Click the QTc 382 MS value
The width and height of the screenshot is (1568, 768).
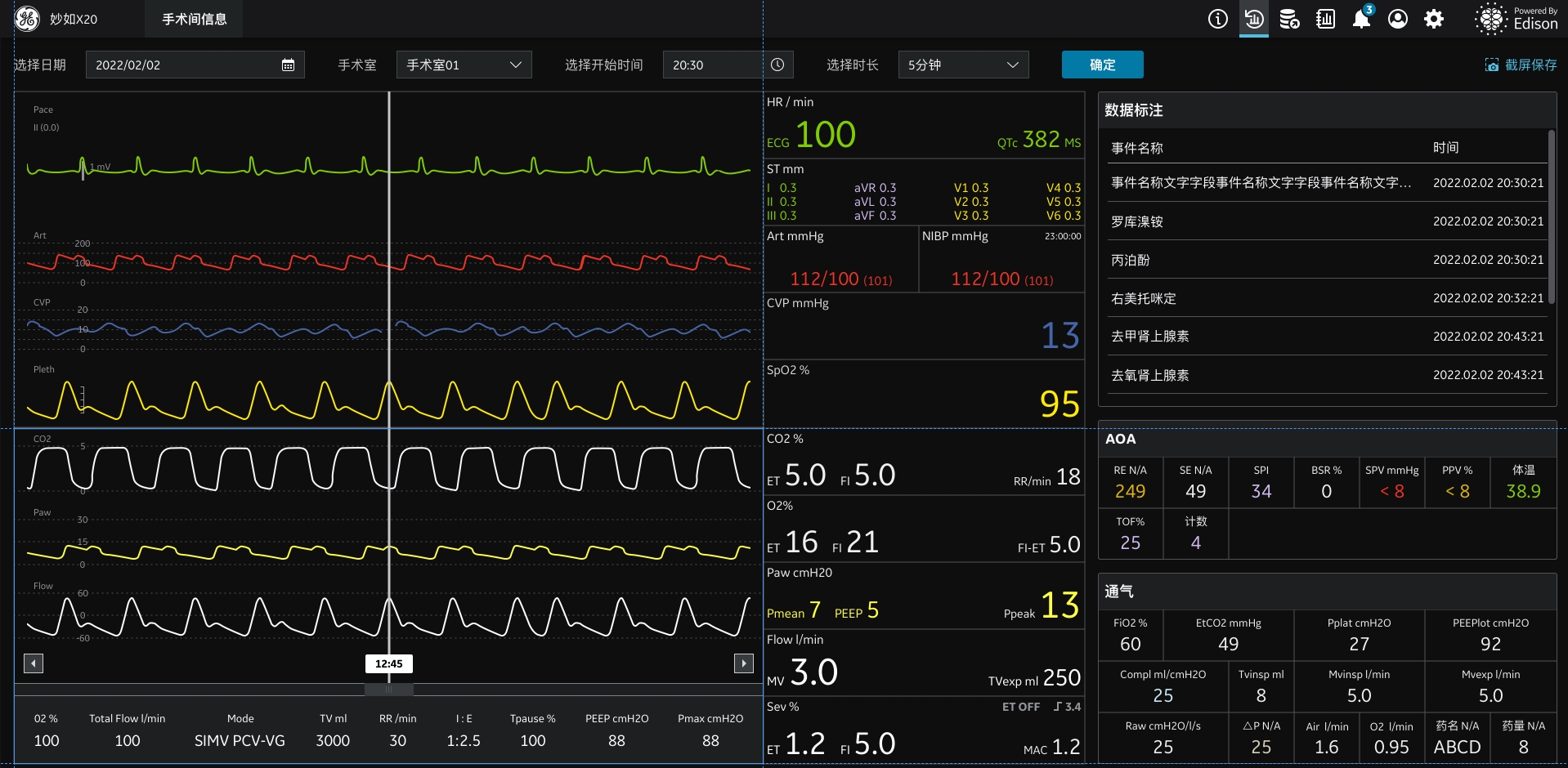pos(1039,140)
